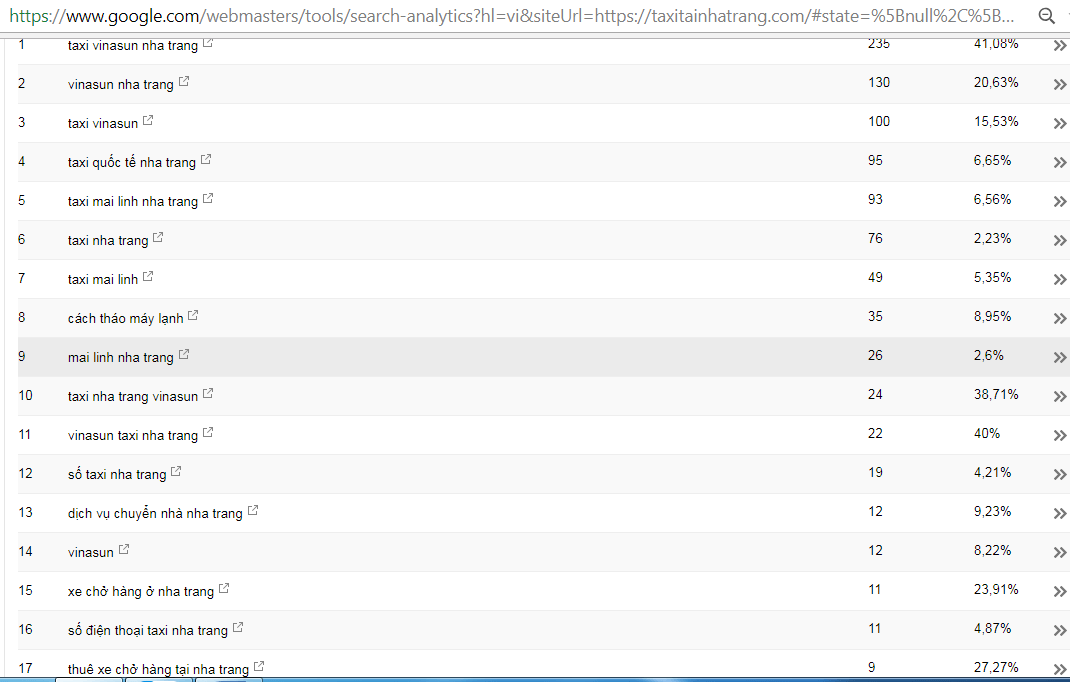Click the clicks value '95'
The width and height of the screenshot is (1070, 682).
click(x=876, y=160)
